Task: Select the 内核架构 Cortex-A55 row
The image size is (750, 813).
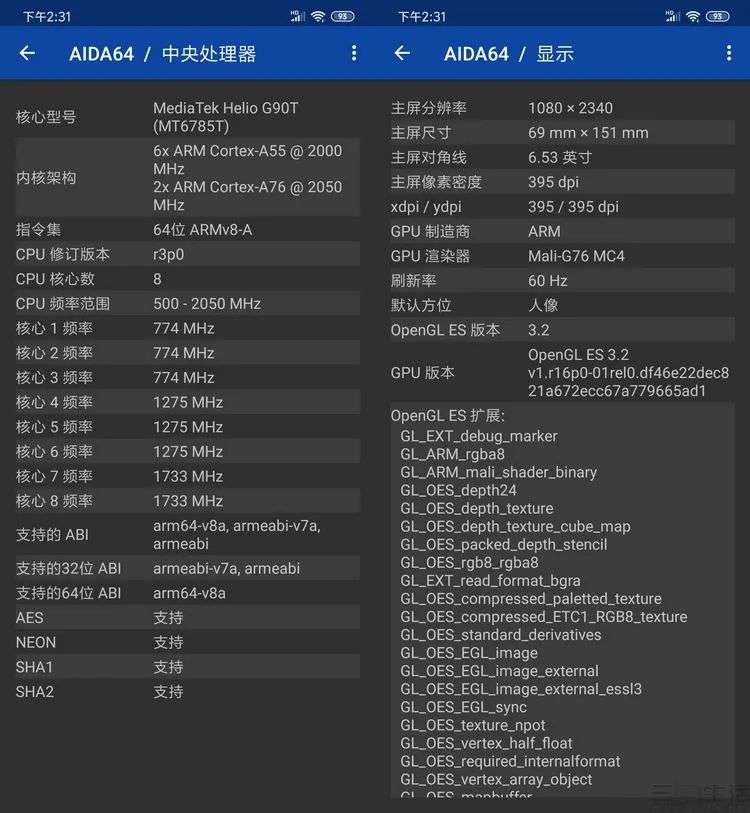Action: [188, 178]
